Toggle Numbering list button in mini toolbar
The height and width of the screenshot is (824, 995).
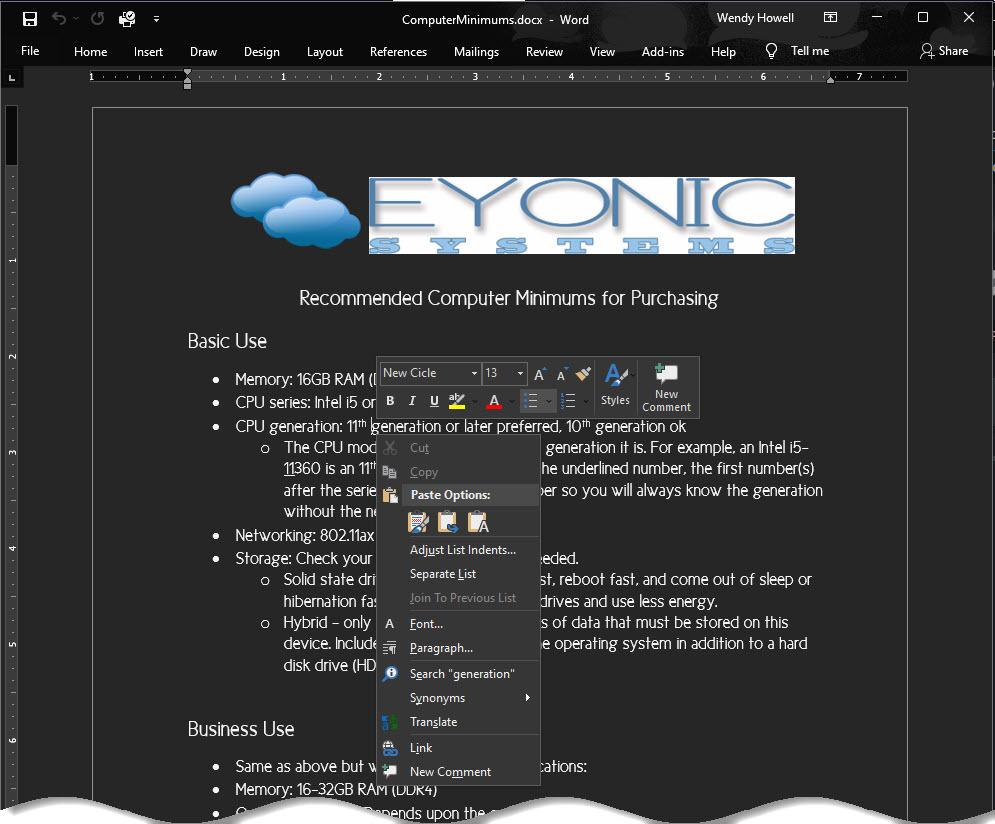click(x=568, y=401)
